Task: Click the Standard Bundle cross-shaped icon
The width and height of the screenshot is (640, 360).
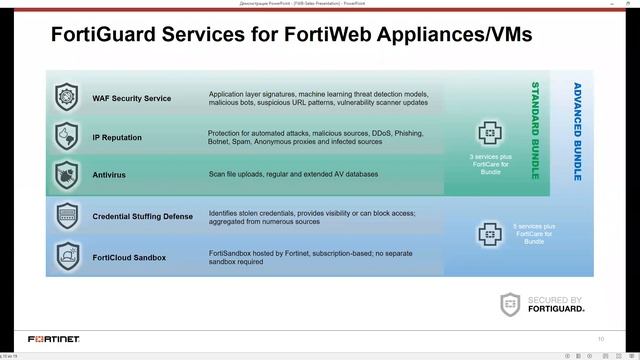Action: 490,133
